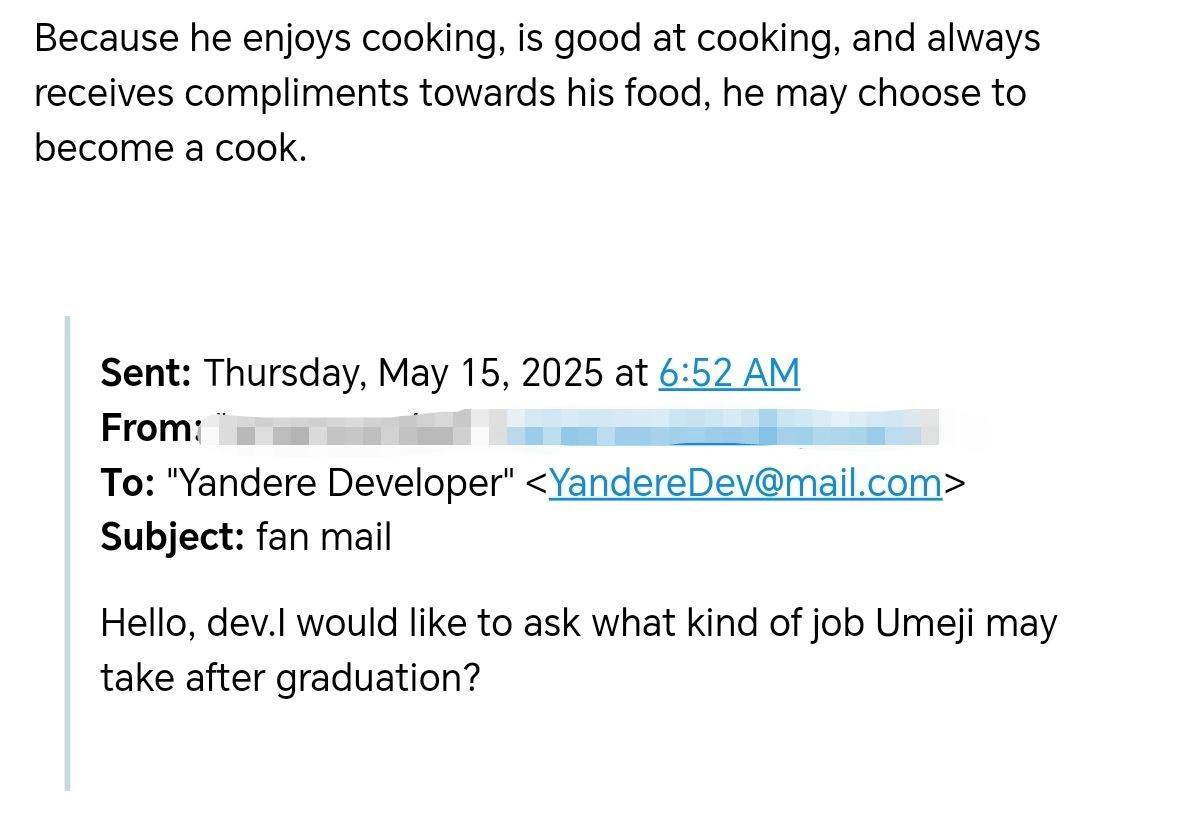Click the bold To label

(x=126, y=483)
